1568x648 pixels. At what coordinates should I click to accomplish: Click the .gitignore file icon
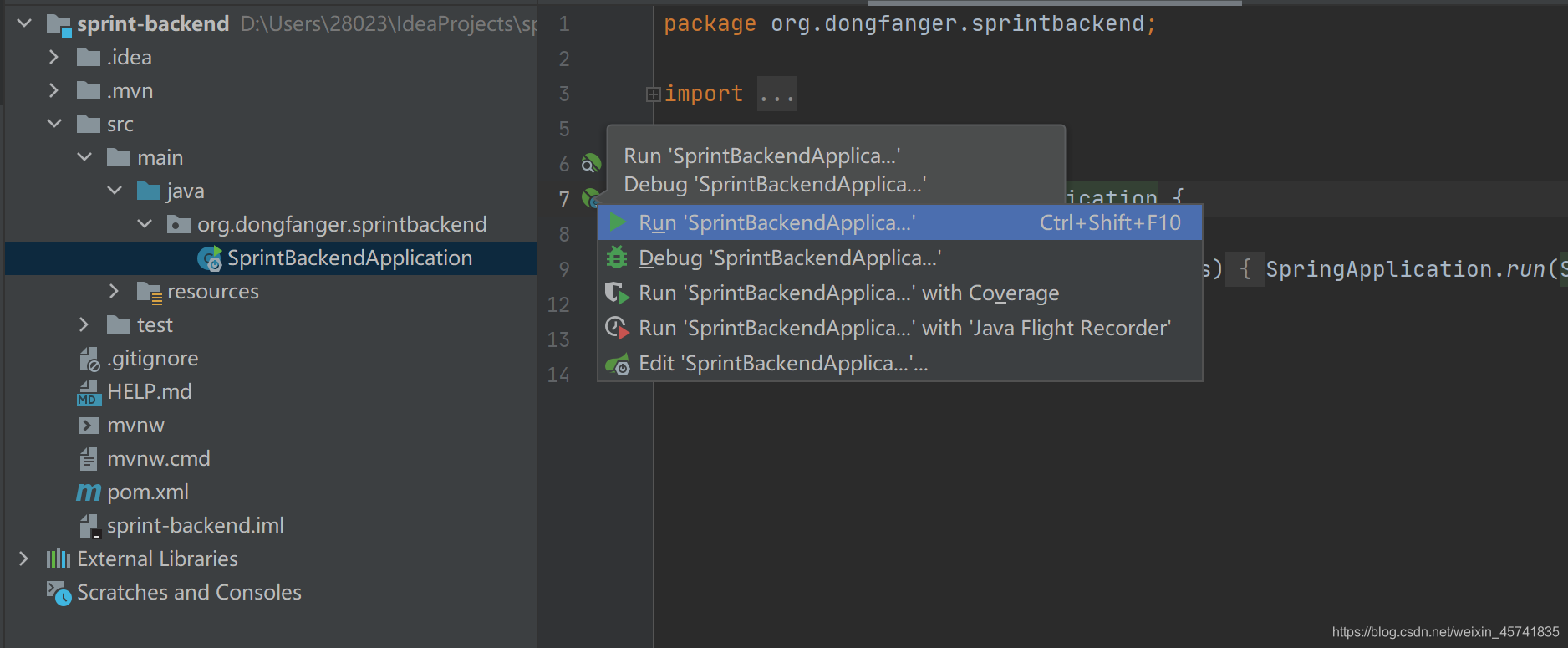click(89, 360)
